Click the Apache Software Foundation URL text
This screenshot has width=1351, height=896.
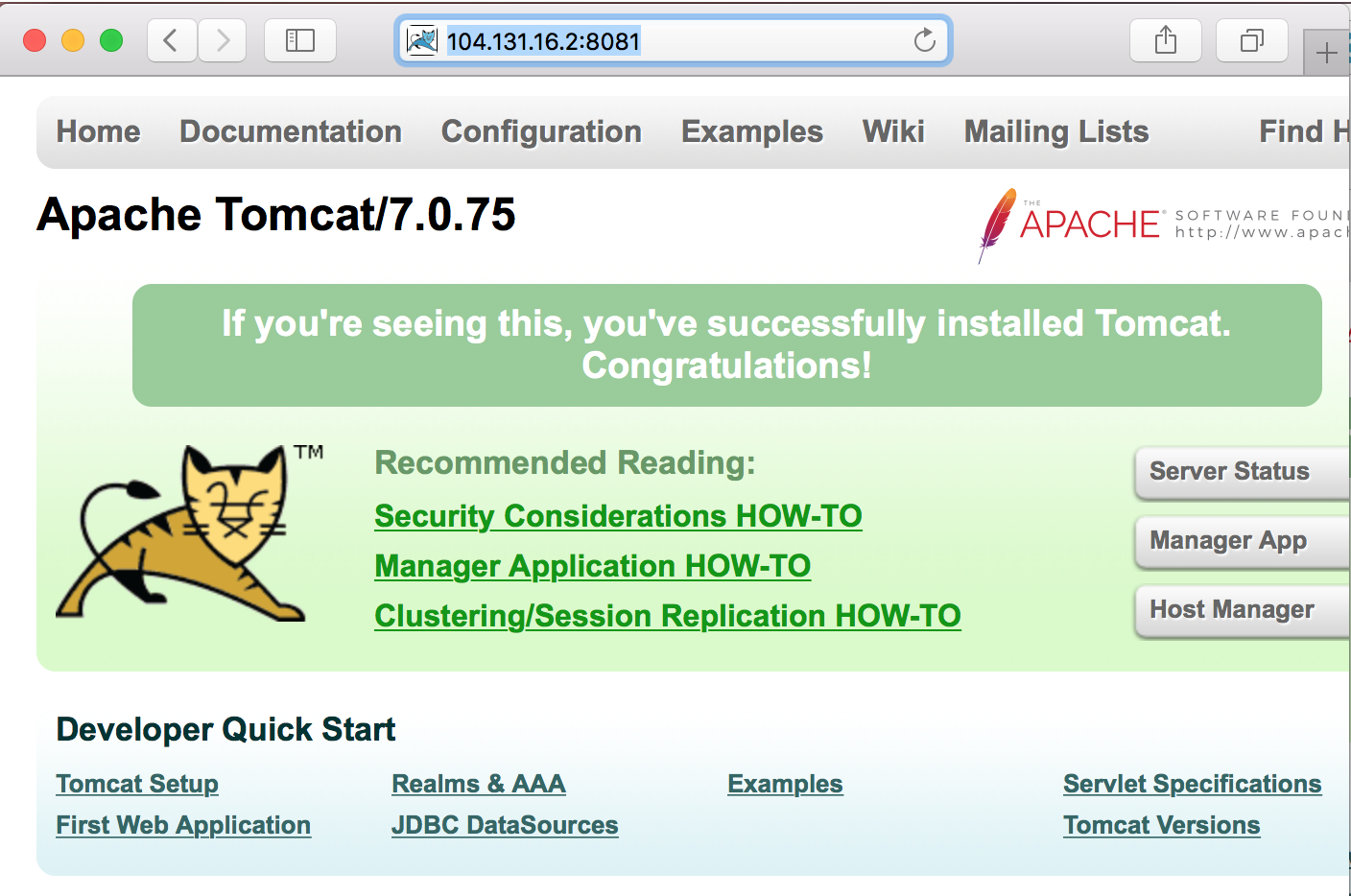click(1262, 232)
